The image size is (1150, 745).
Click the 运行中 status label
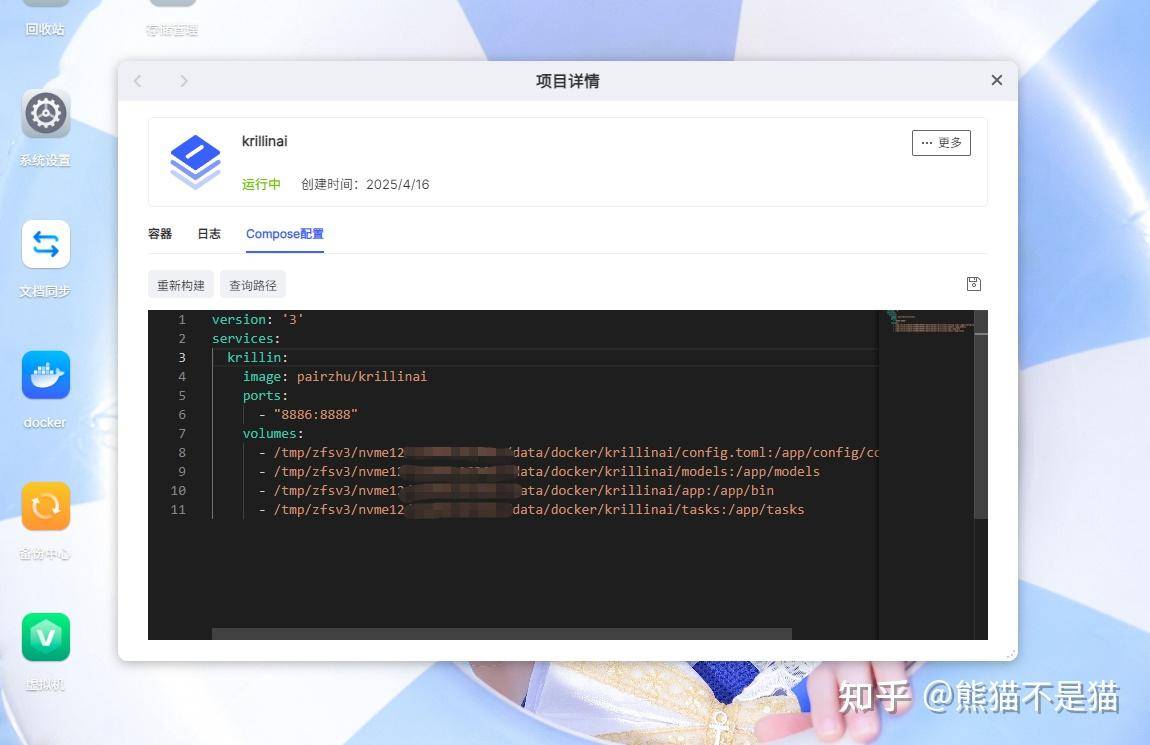coord(261,184)
